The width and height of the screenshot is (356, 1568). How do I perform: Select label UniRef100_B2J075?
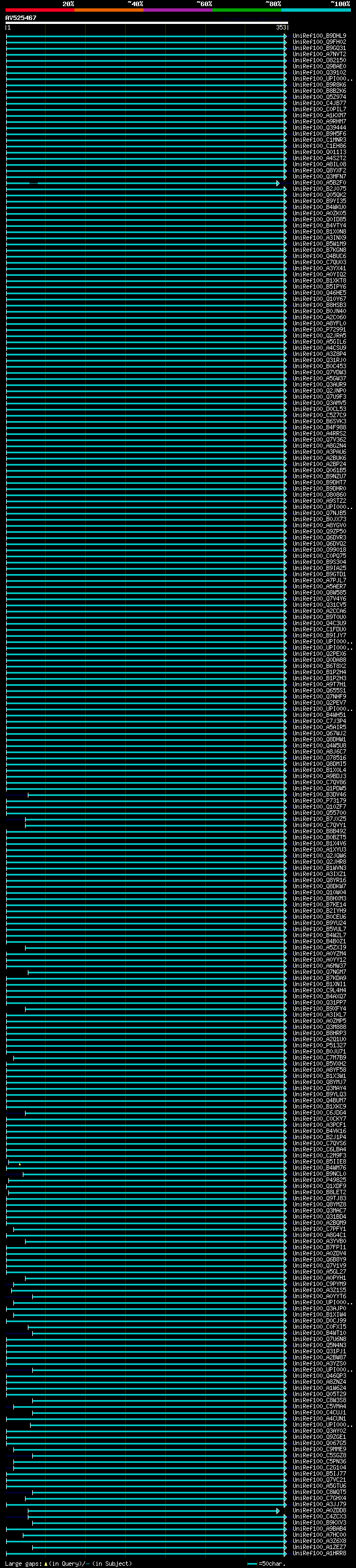point(319,189)
